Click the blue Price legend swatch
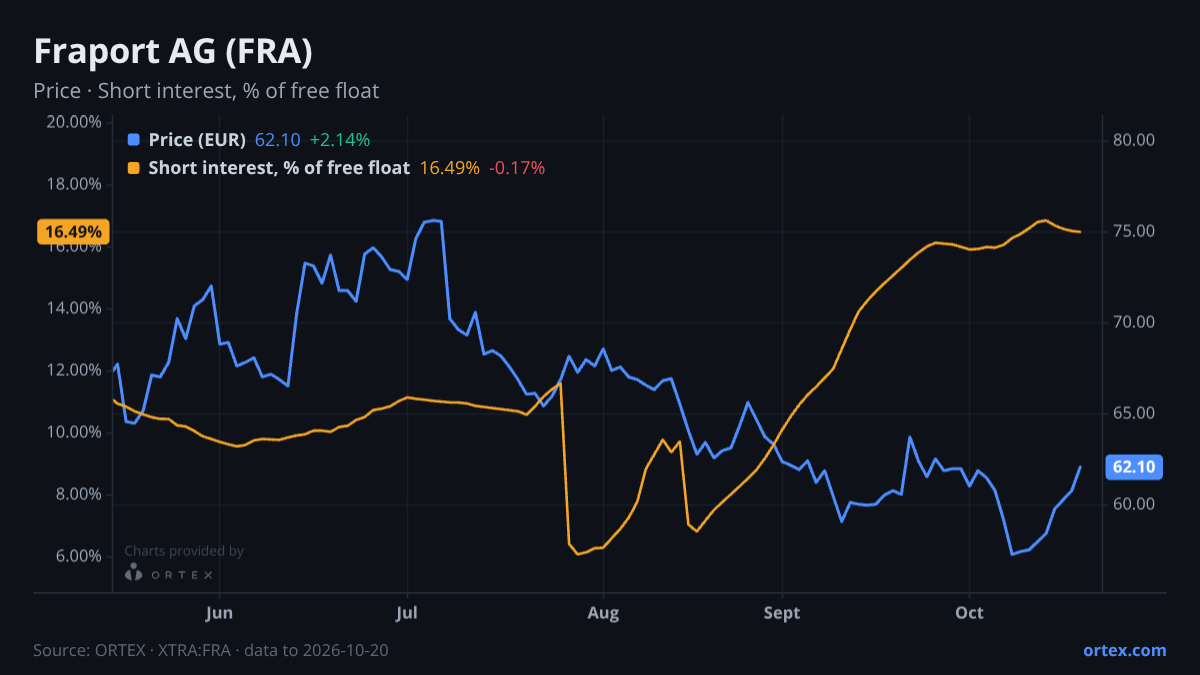The height and width of the screenshot is (675, 1200). pos(135,140)
